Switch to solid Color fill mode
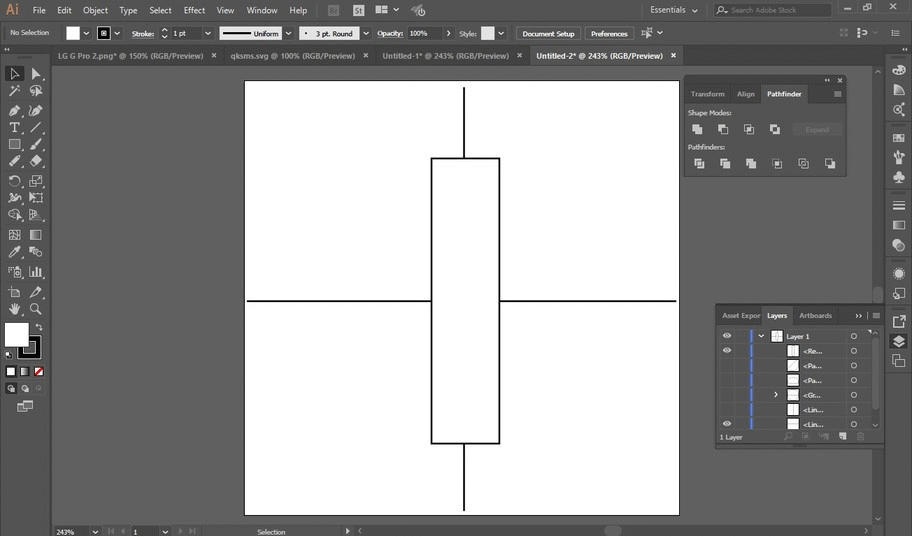This screenshot has width=912, height=537. tap(10, 371)
